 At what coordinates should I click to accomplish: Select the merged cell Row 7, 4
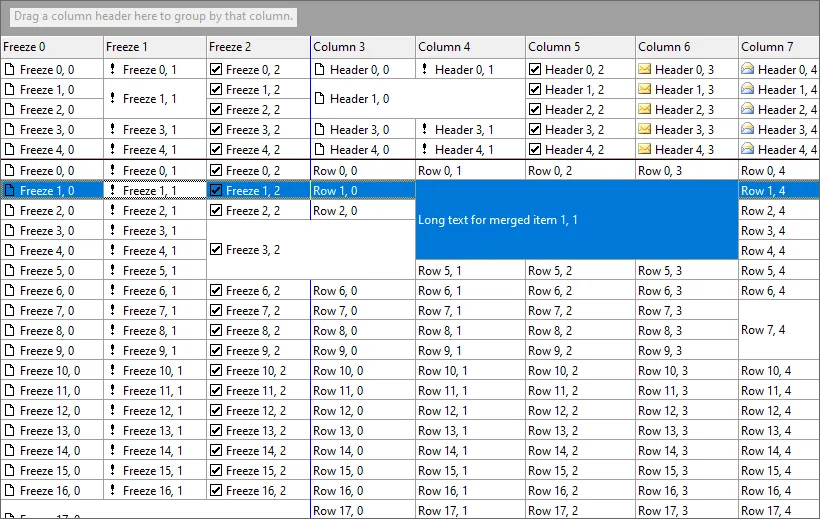tap(778, 330)
